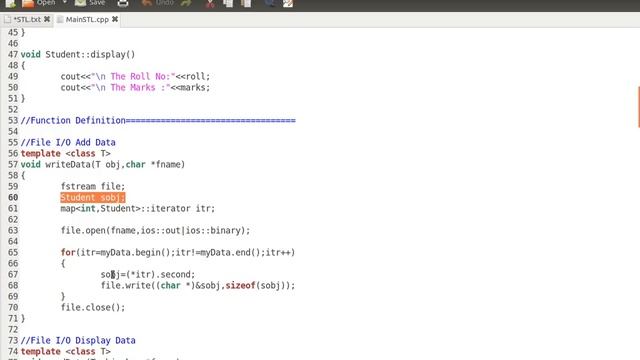Click the Copy toolbar icon
This screenshot has height=360, width=640.
[x=228, y=3]
